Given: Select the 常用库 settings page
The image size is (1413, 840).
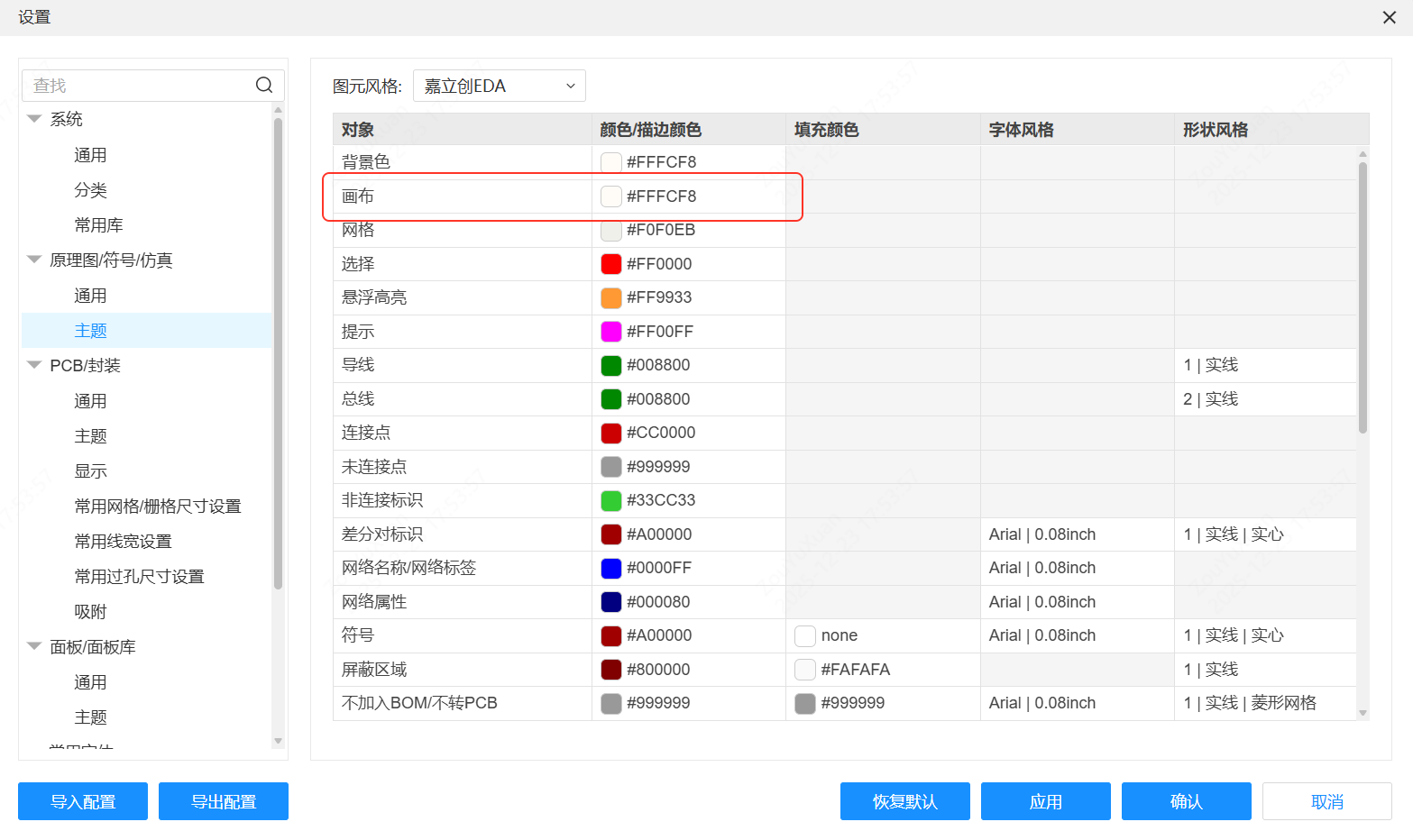Looking at the screenshot, I should click(98, 224).
